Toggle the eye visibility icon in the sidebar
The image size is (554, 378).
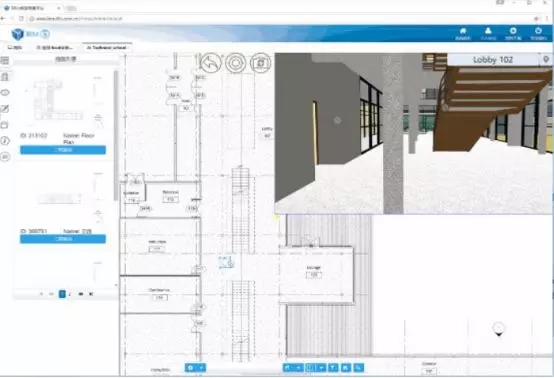5,93
